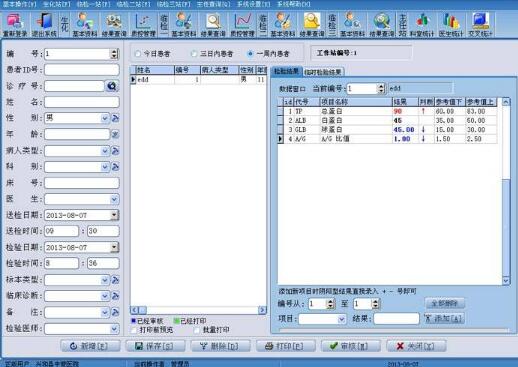Click the patient list horizontal scrollbar right arrow
Screen dimensions: 518x367
[x=262, y=310]
